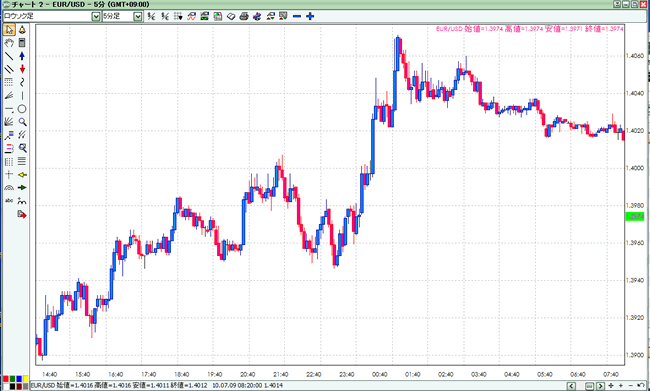
Task: Select the parallel channel lines tool
Action: tap(9, 69)
